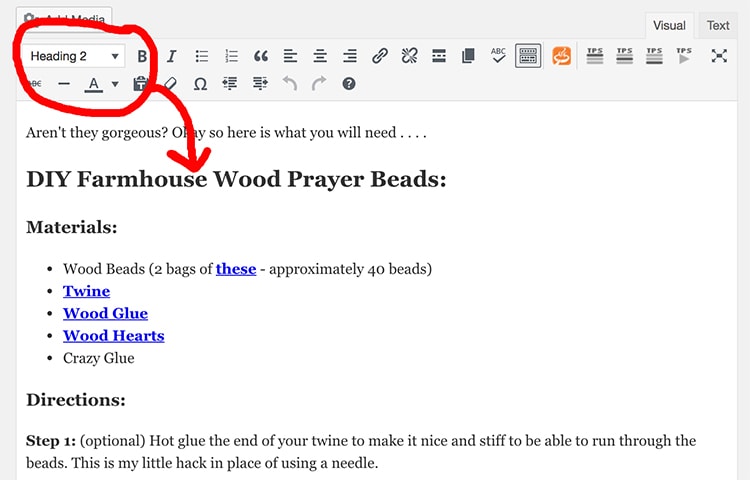The image size is (750, 480).
Task: Toggle the toolbar kitchen sink button
Action: [x=528, y=56]
